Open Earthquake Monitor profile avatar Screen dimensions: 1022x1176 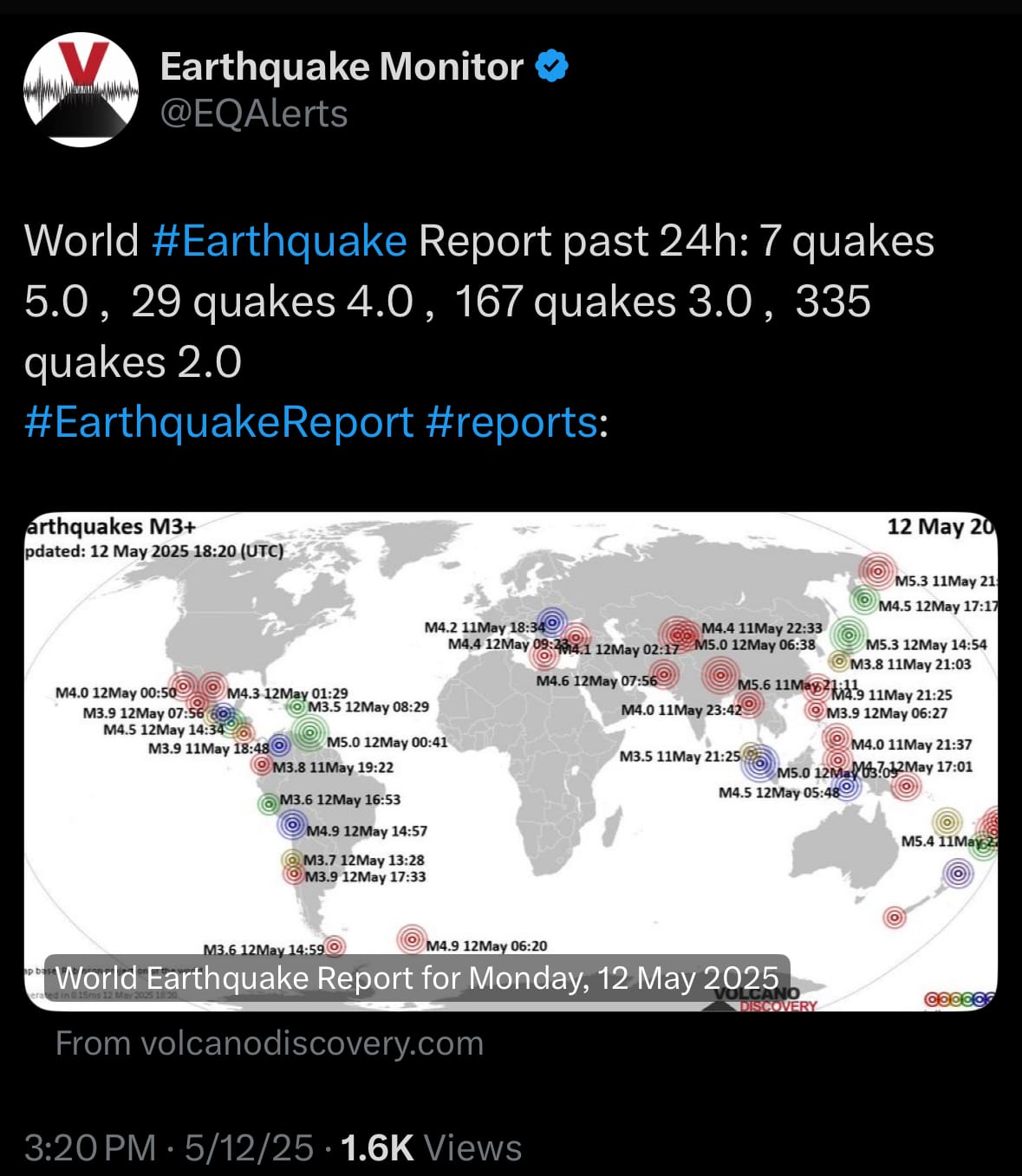(x=81, y=89)
